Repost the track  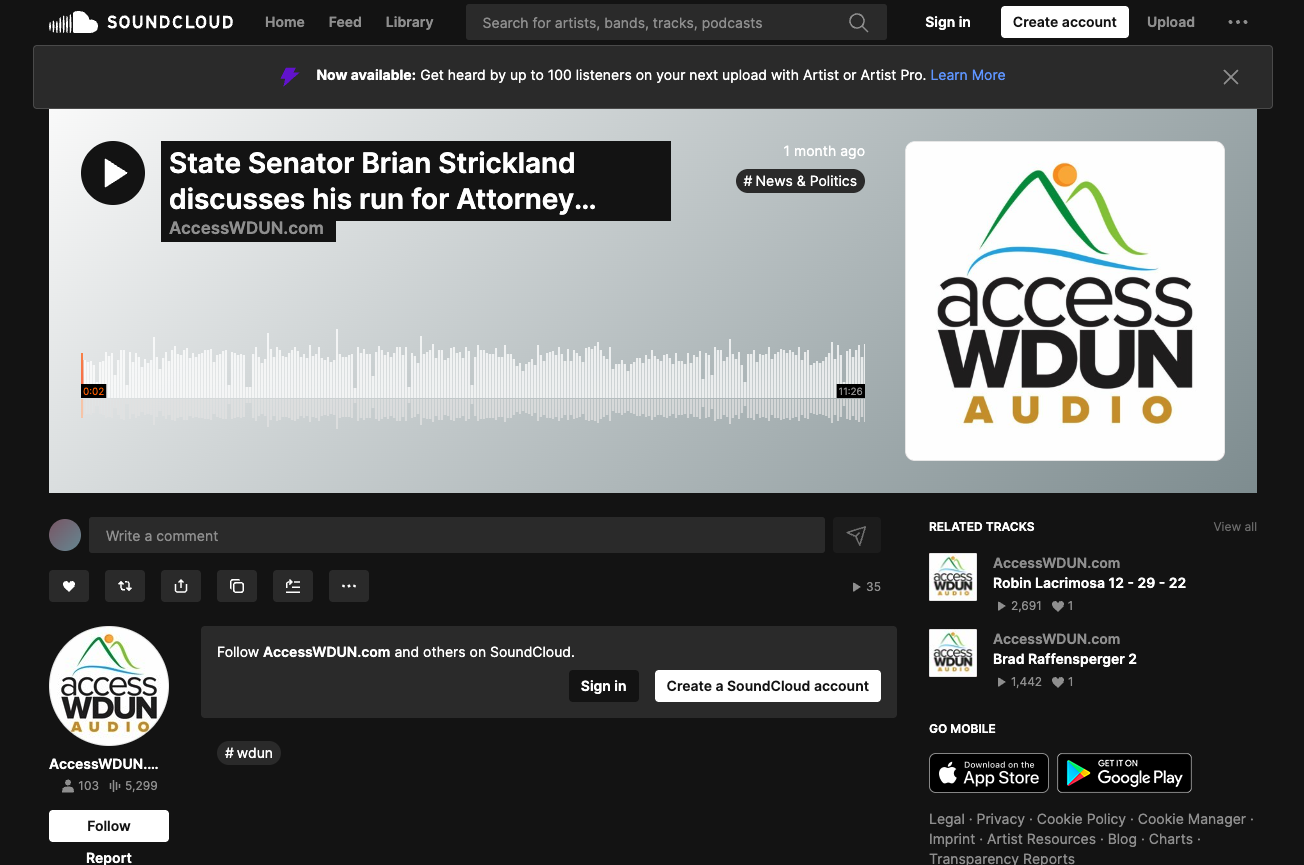pyautogui.click(x=125, y=586)
